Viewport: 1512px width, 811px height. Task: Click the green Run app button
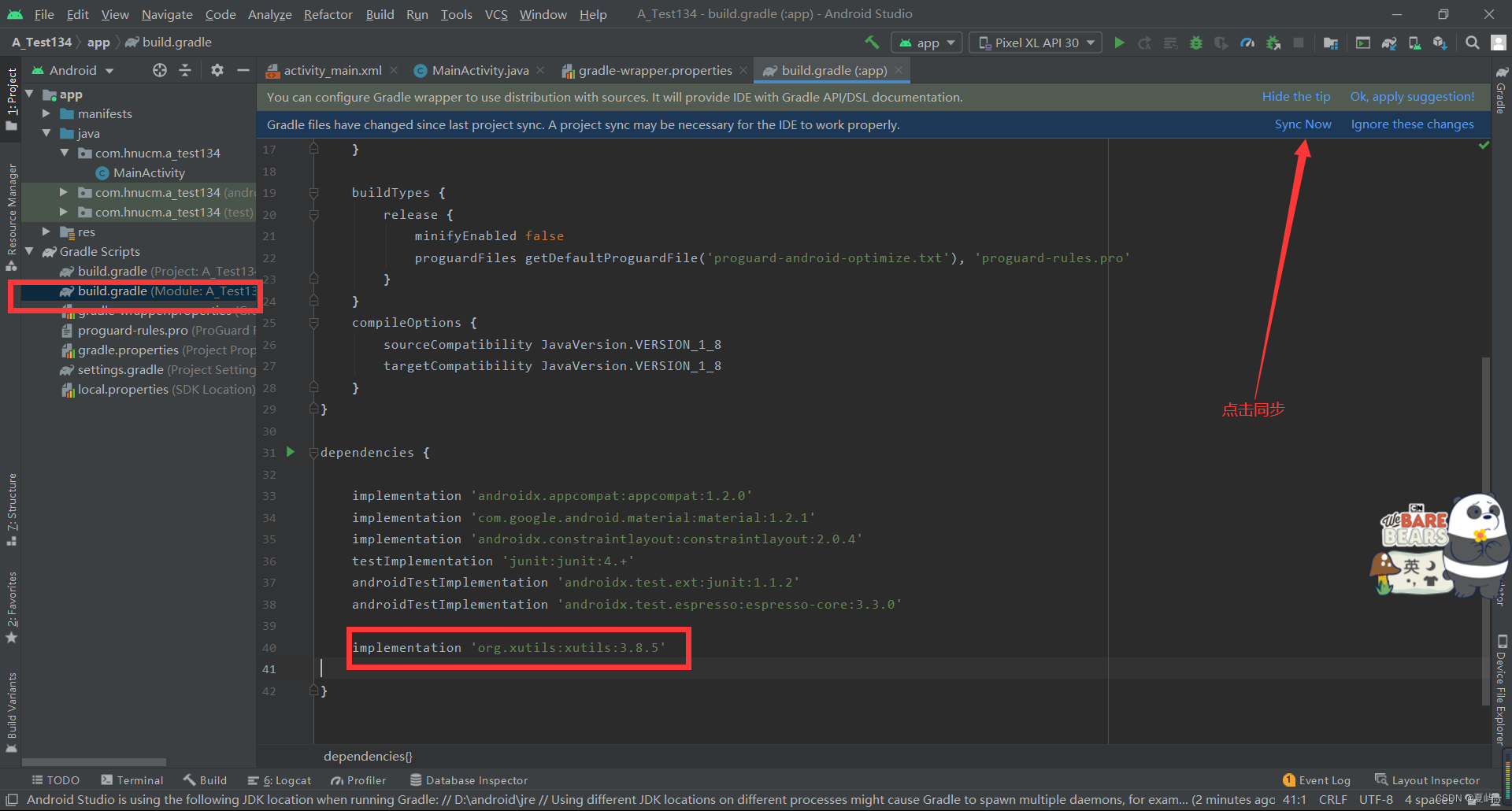tap(1119, 43)
